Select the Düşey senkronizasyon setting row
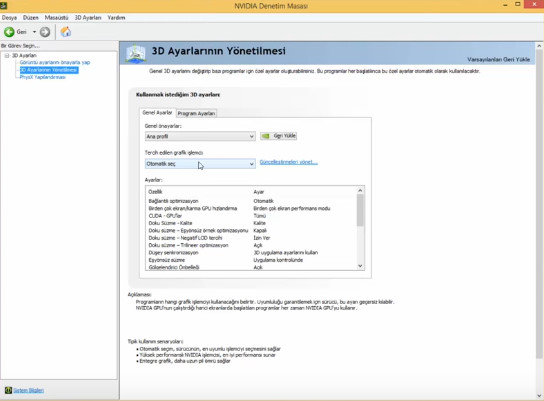The image size is (544, 401). tap(251, 253)
